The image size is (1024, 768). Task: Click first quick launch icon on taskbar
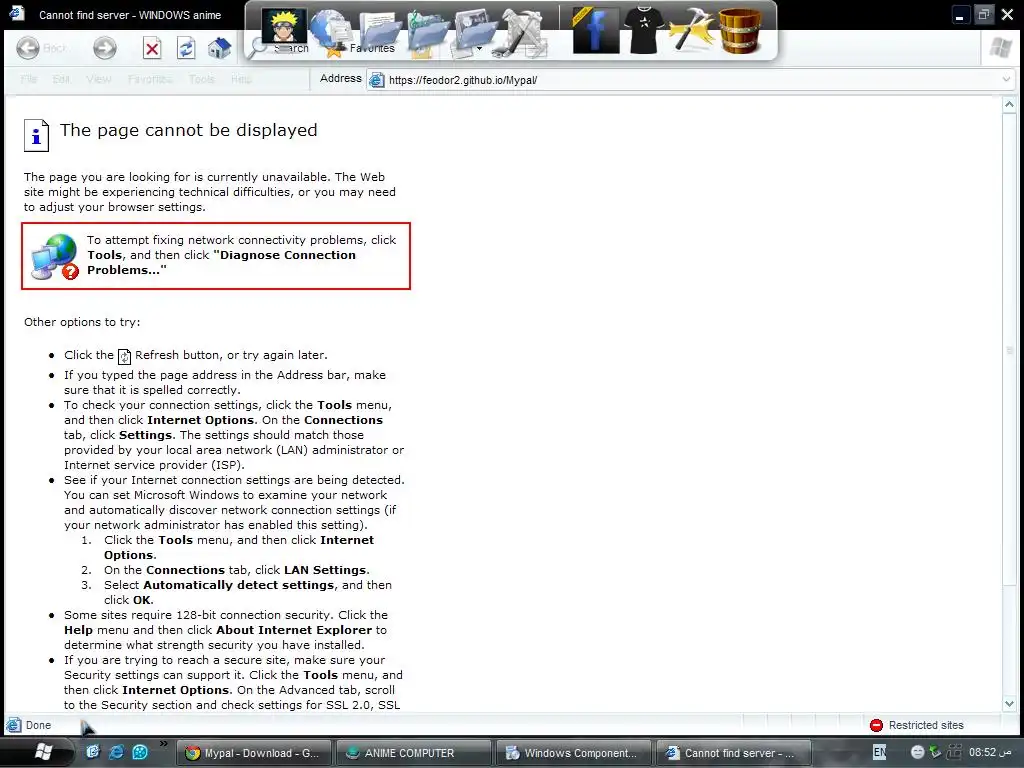coord(93,752)
